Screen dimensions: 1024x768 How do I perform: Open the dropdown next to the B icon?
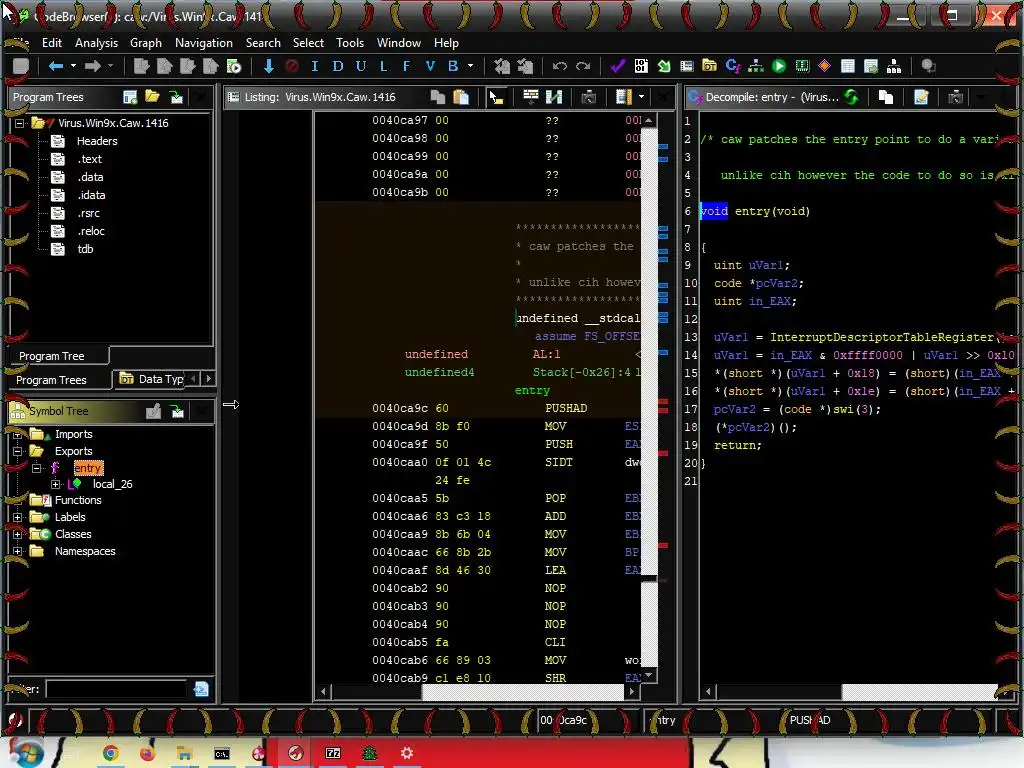coord(470,66)
